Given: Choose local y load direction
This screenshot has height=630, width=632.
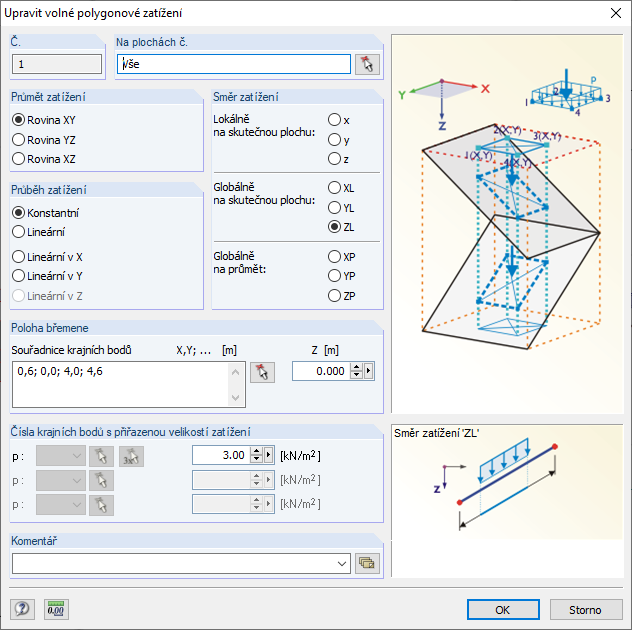Looking at the screenshot, I should 339,139.
